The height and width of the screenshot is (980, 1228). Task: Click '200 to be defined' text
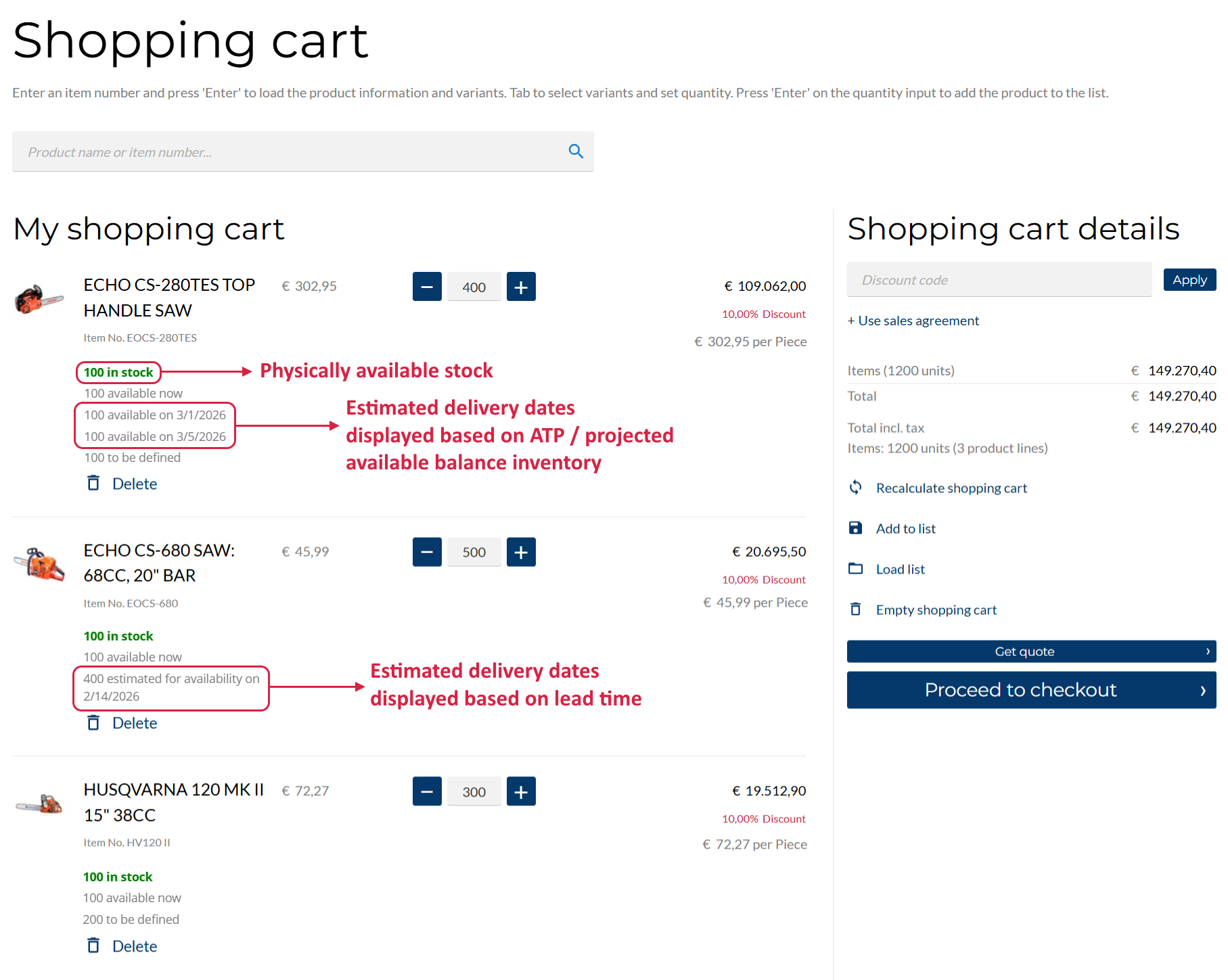pos(131,919)
